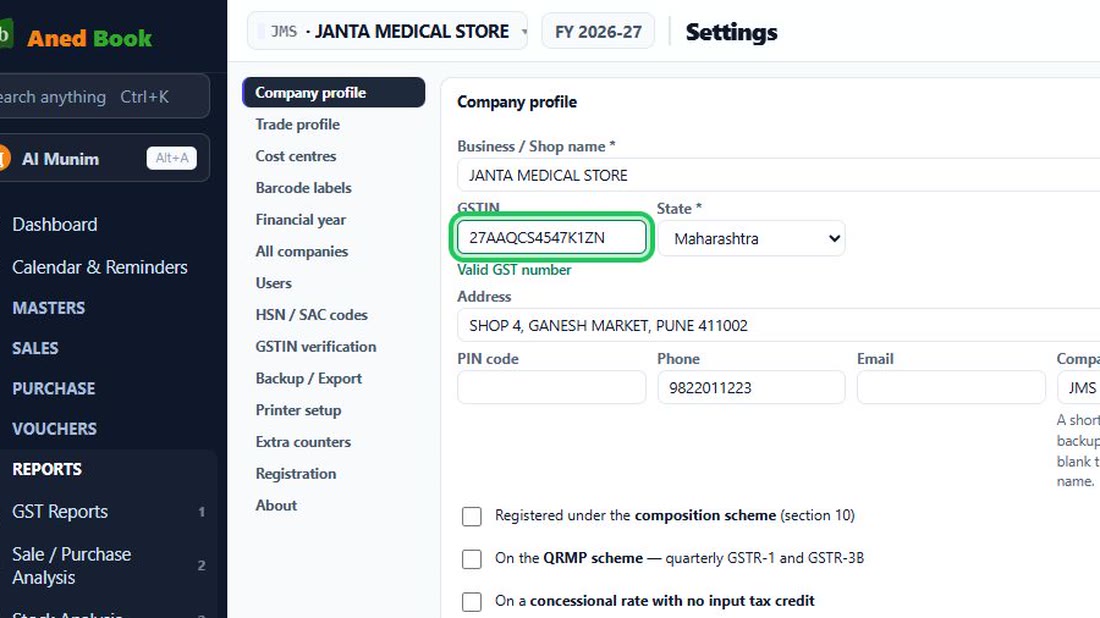Tick the composition scheme checkbox

tap(472, 516)
